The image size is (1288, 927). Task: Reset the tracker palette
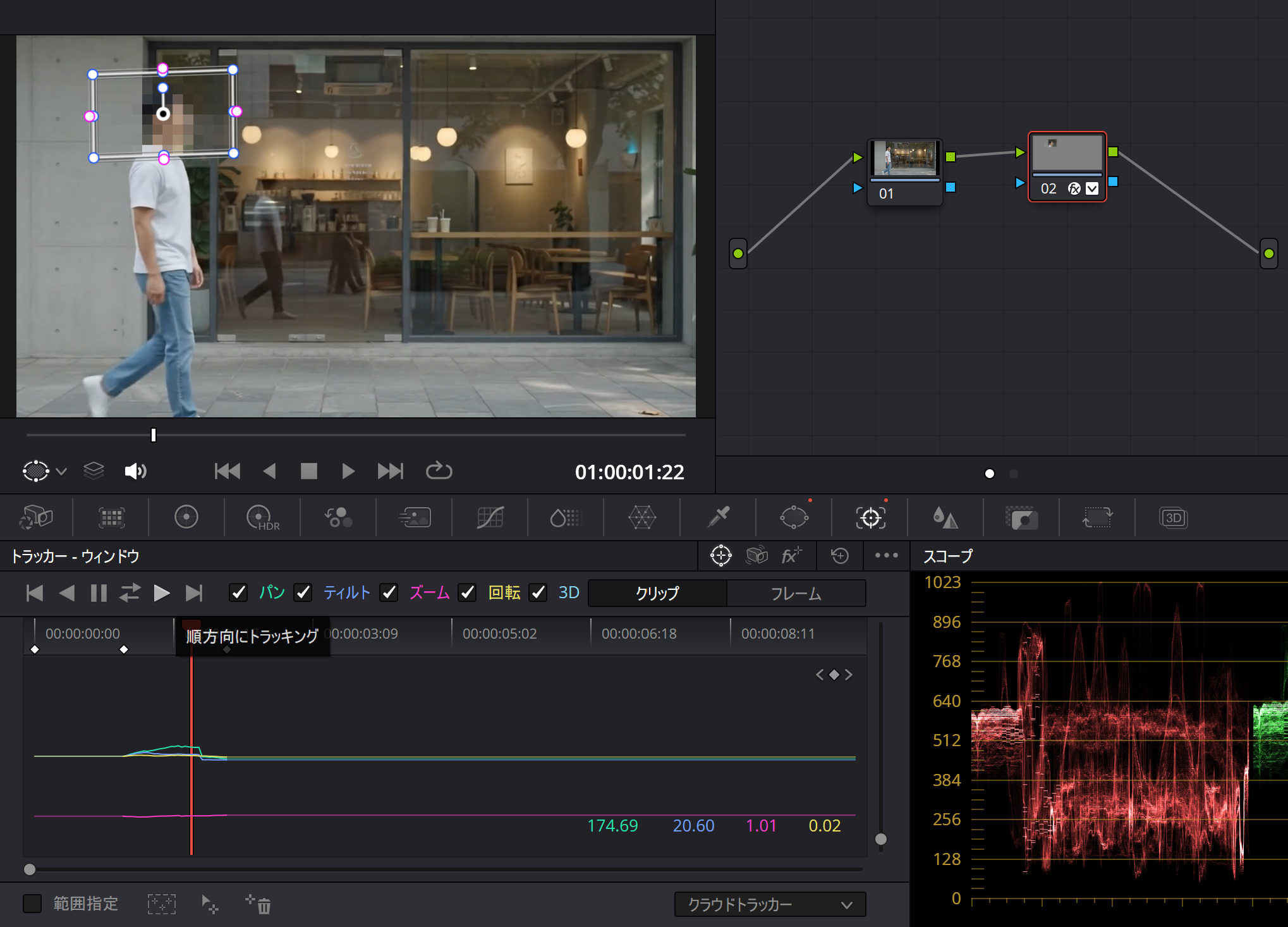840,556
